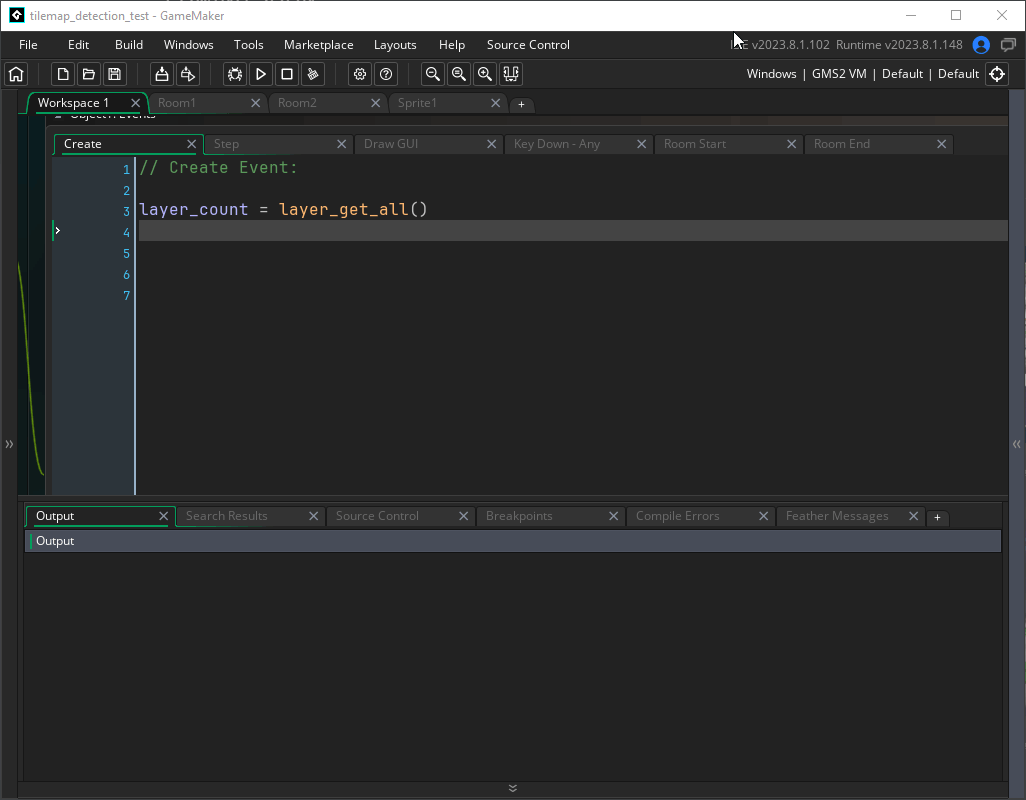Open the target platform picker icon
The image size is (1026, 800).
997,74
